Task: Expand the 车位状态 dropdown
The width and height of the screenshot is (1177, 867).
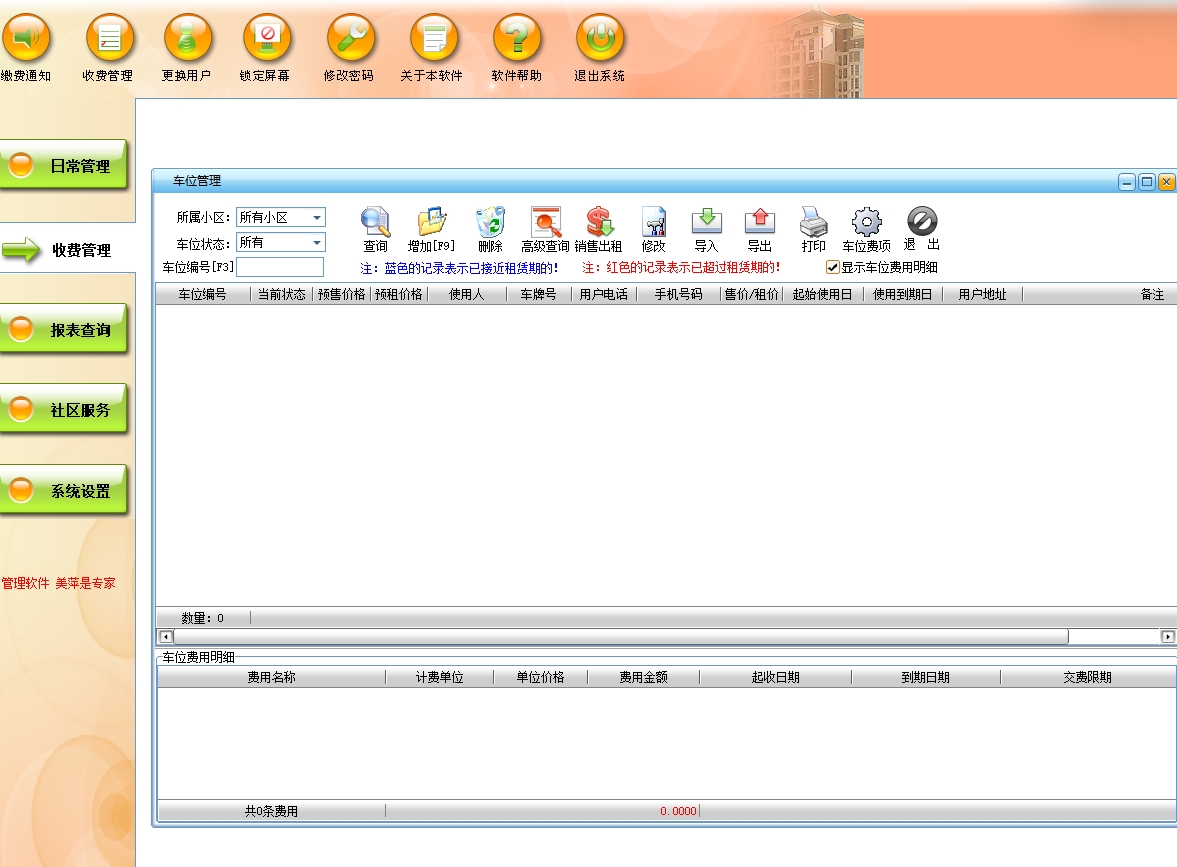Action: 316,243
